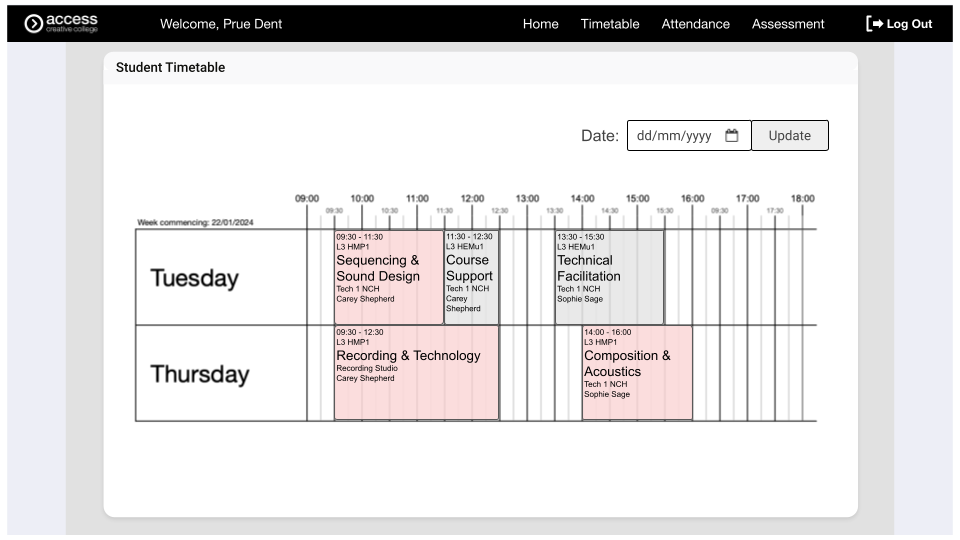Open the Composition & Acoustics session
Screen dimensions: 960x540
pos(636,372)
